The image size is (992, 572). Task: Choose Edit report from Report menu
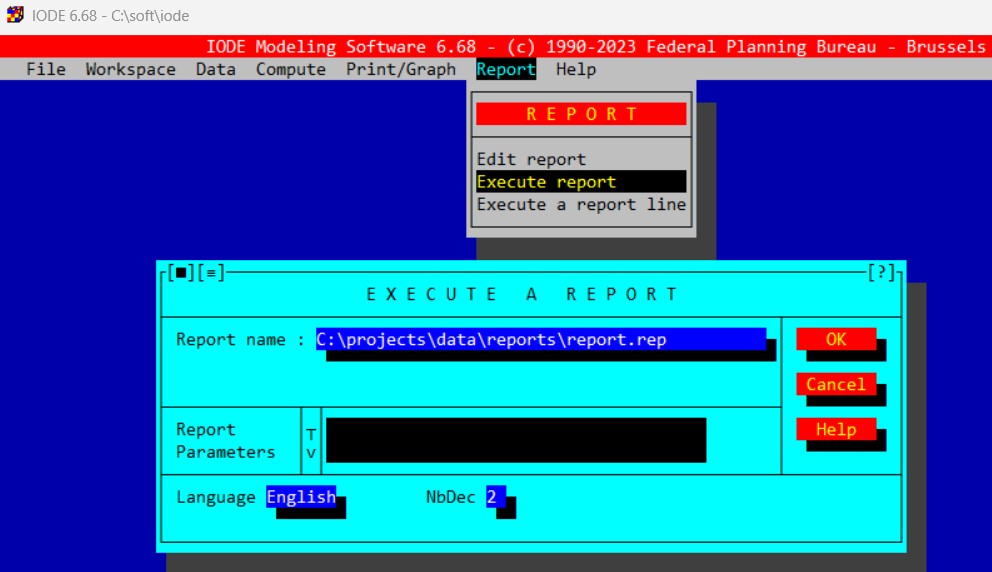tap(581, 159)
